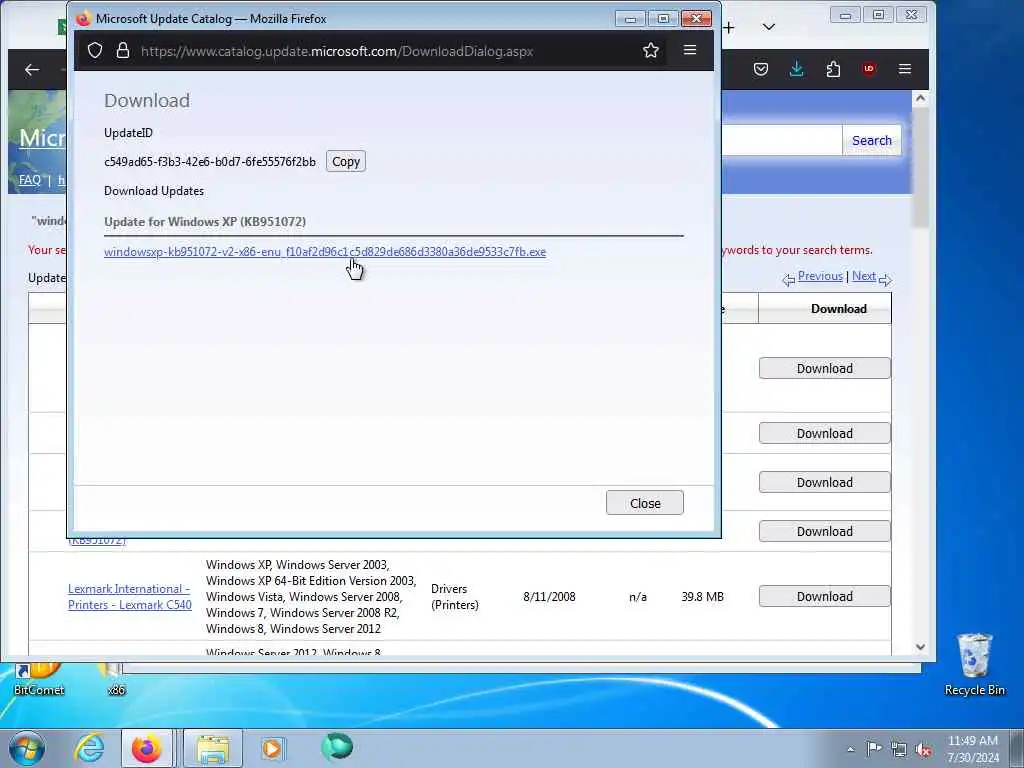
Task: Click the Download column header
Action: [839, 309]
